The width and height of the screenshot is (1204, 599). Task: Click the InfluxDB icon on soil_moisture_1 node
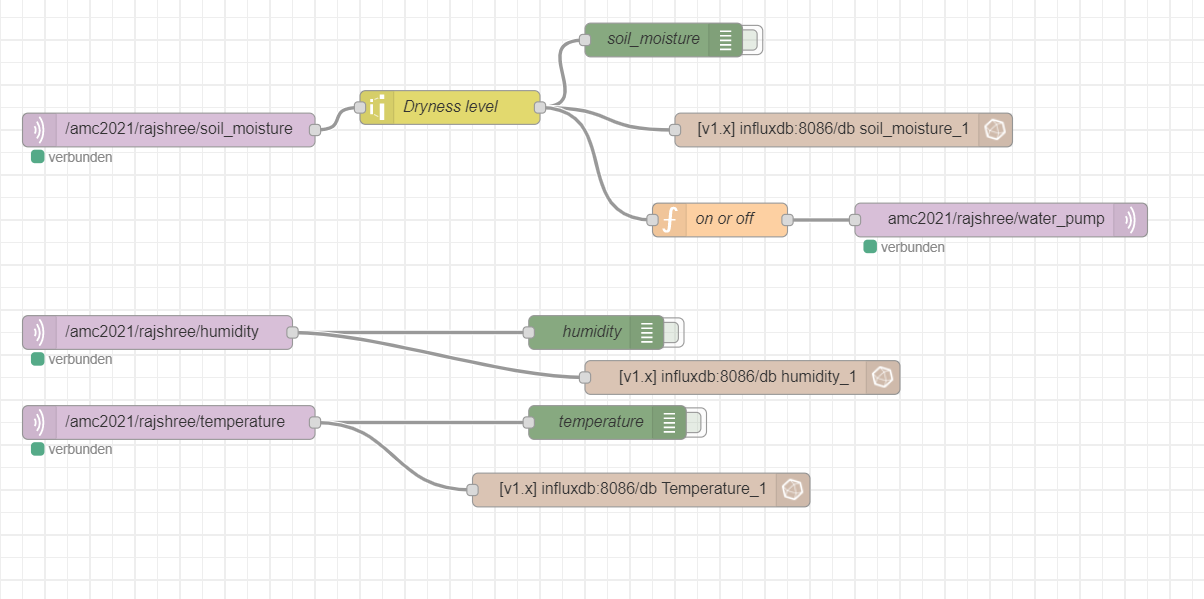[x=995, y=130]
